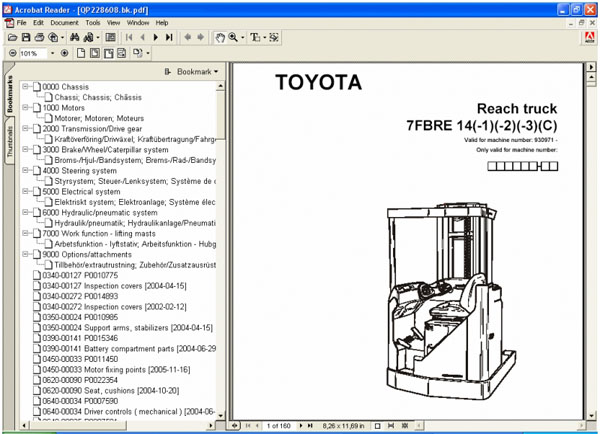
Task: Set view to Actual Size icon
Action: click(x=81, y=53)
